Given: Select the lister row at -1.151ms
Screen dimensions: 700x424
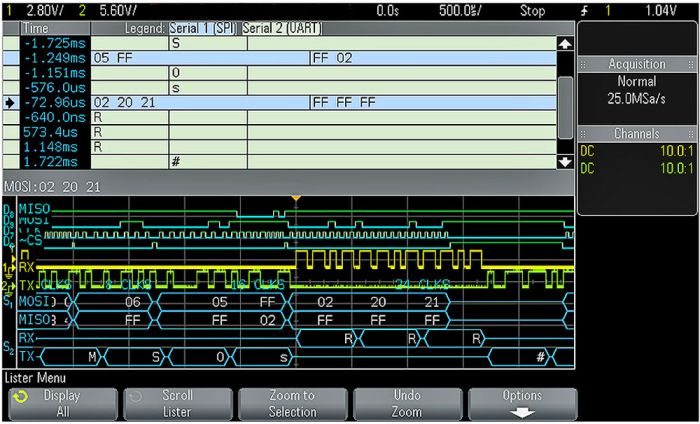Looking at the screenshot, I should [x=279, y=73].
